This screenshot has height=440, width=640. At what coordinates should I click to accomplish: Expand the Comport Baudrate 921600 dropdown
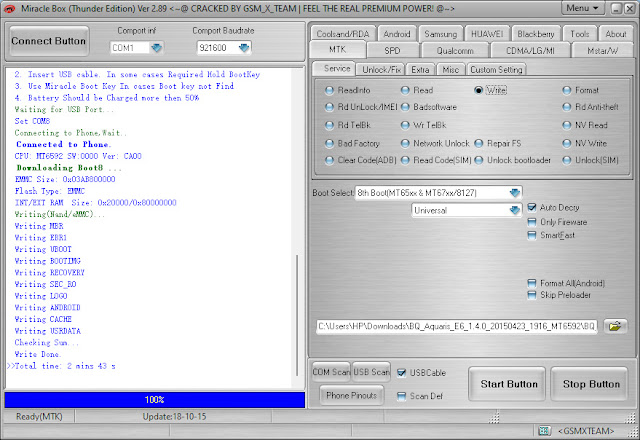point(244,48)
